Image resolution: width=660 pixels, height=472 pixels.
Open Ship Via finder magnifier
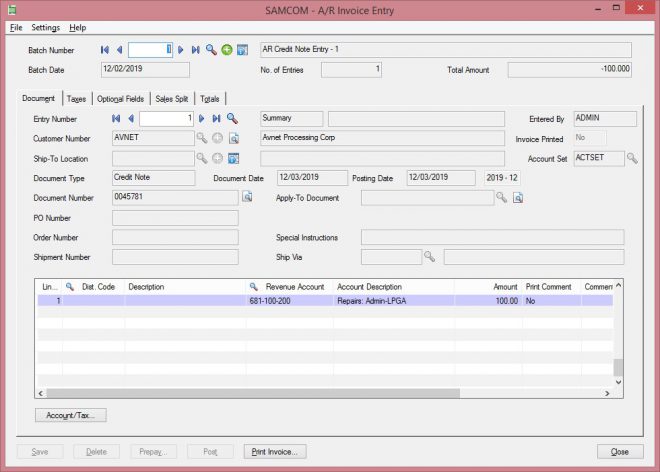pos(429,256)
